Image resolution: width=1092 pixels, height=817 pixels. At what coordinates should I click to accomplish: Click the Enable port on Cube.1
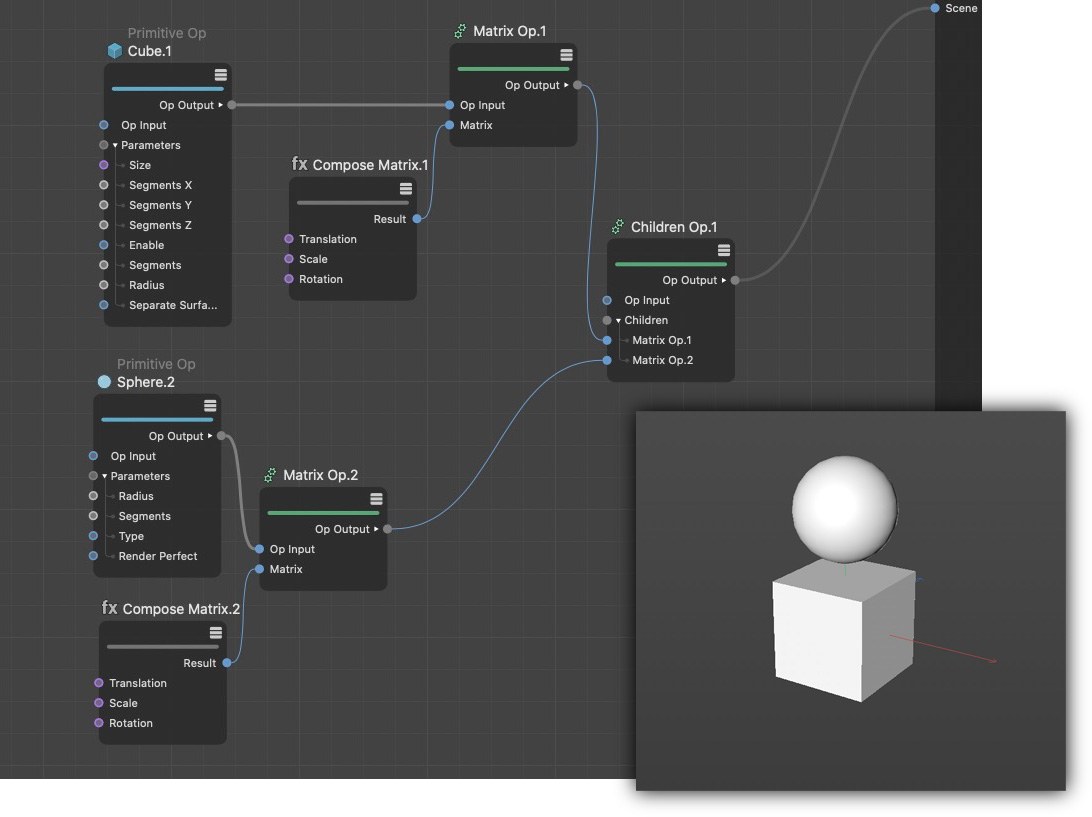tap(104, 245)
